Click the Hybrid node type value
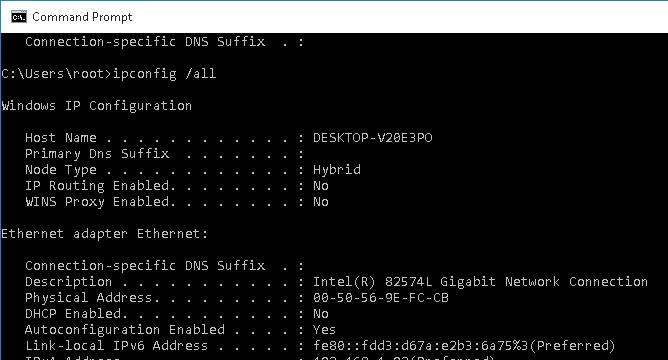This screenshot has height=360, width=668. (337, 170)
